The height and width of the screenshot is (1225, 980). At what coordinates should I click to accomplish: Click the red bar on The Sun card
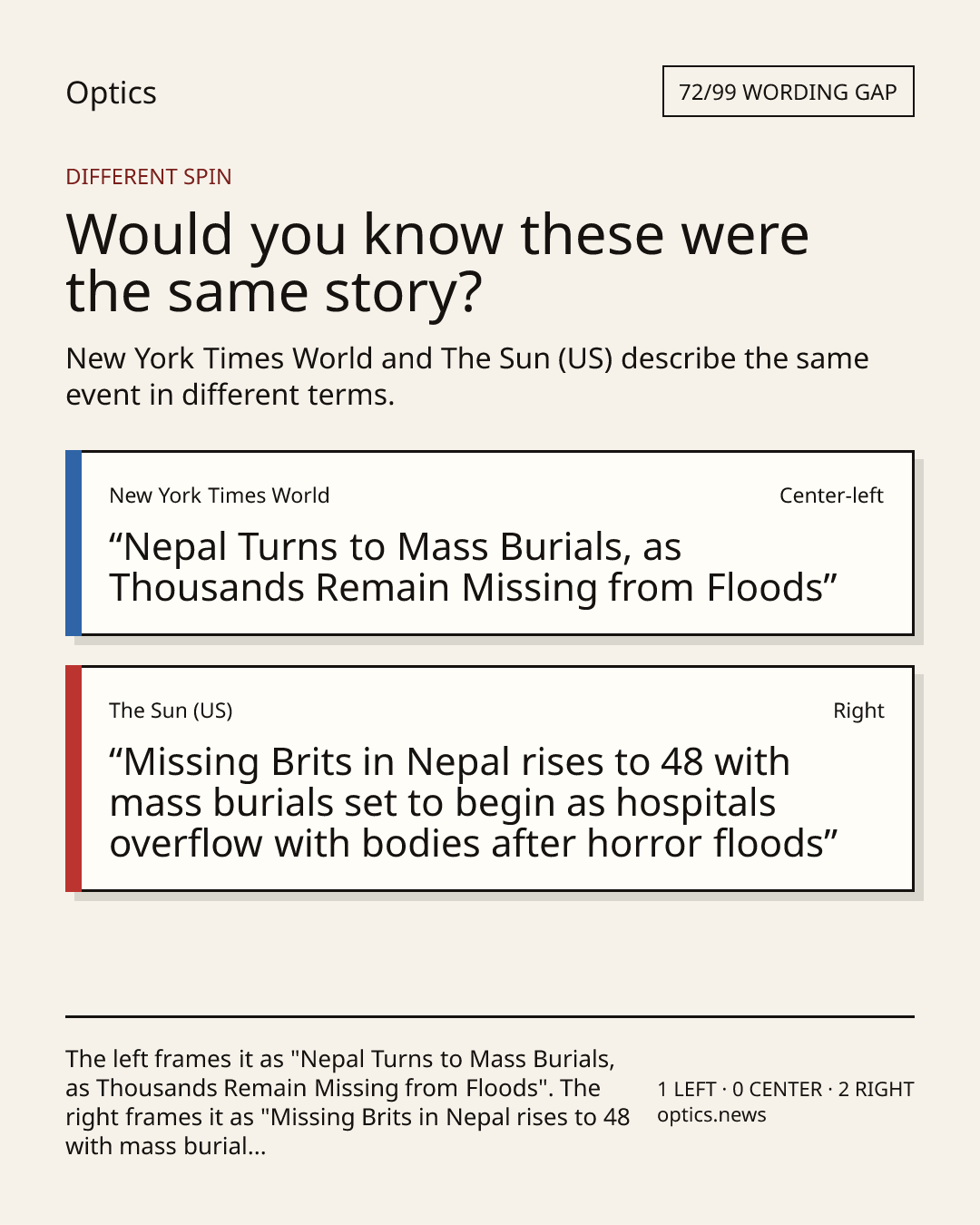73,779
